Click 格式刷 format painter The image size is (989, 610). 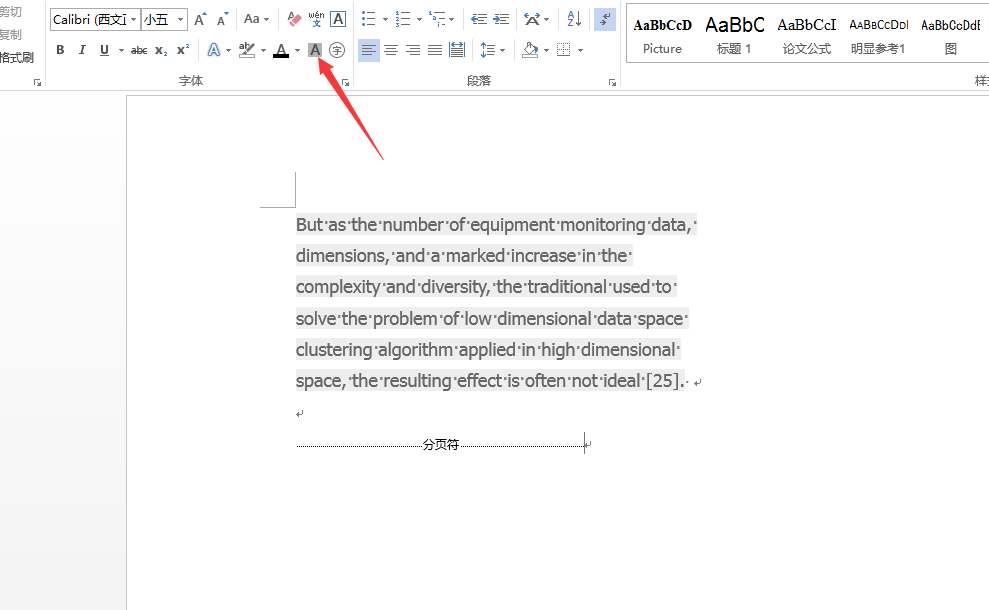point(16,57)
